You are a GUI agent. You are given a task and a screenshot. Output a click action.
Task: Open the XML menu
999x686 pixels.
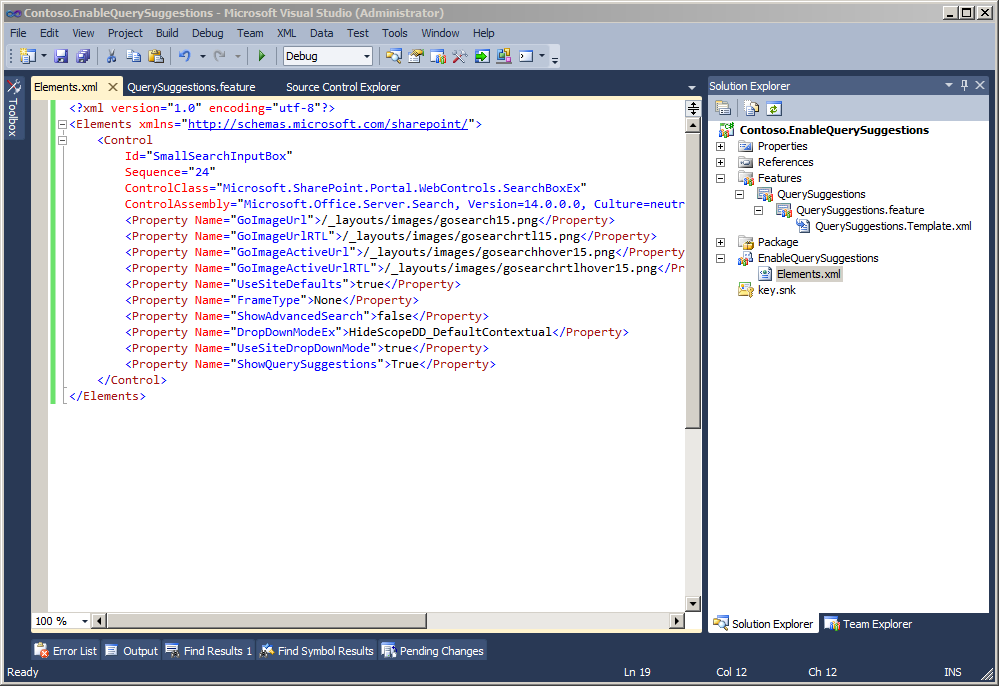tap(287, 33)
